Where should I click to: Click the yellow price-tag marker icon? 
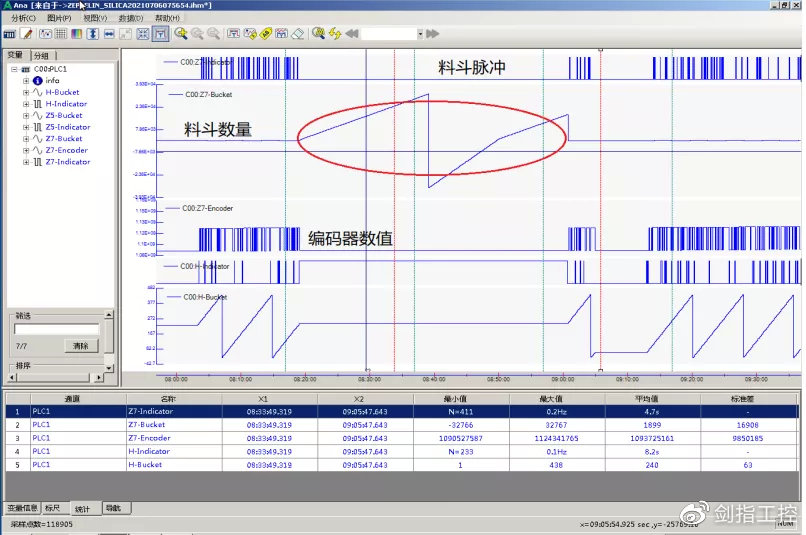coord(265,34)
